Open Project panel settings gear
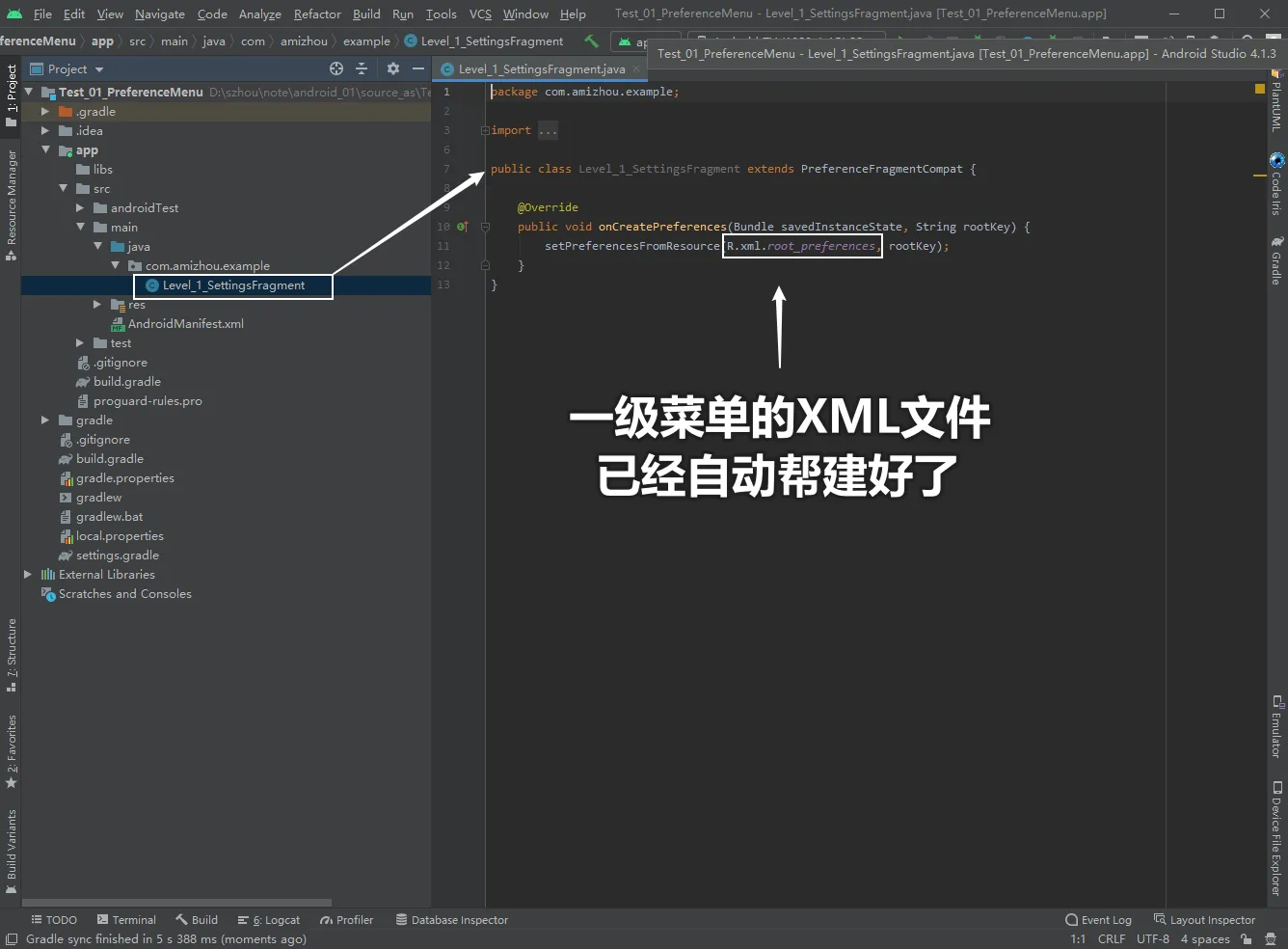 tap(392, 68)
